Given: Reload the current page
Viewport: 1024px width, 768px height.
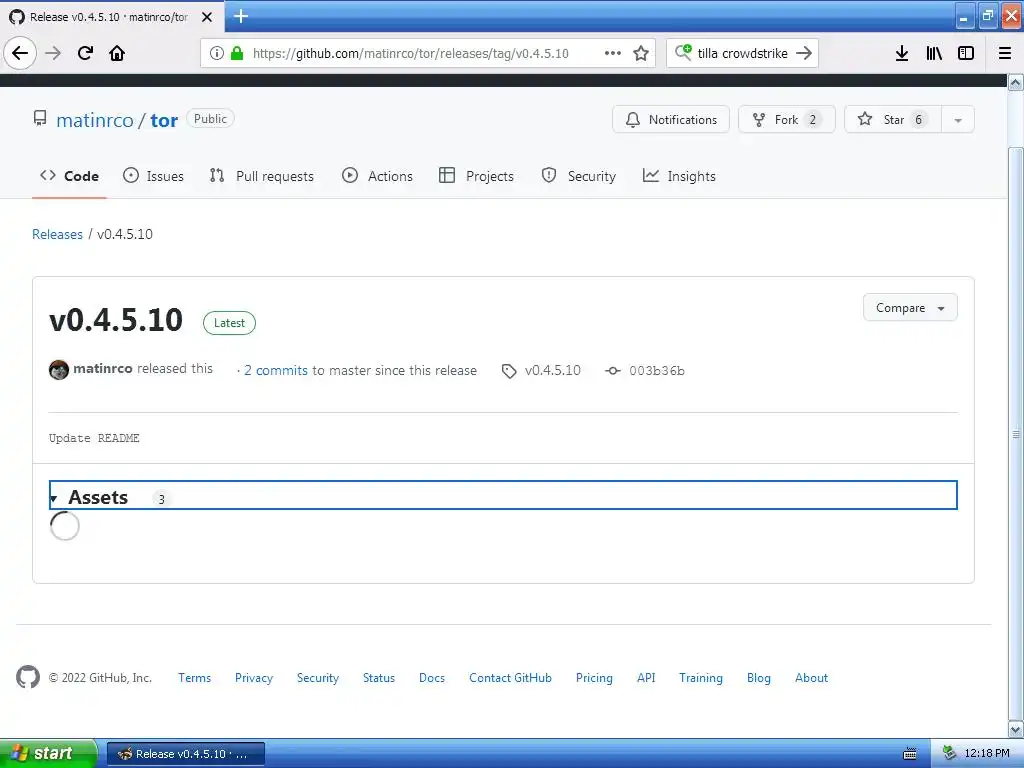Looking at the screenshot, I should click(85, 53).
